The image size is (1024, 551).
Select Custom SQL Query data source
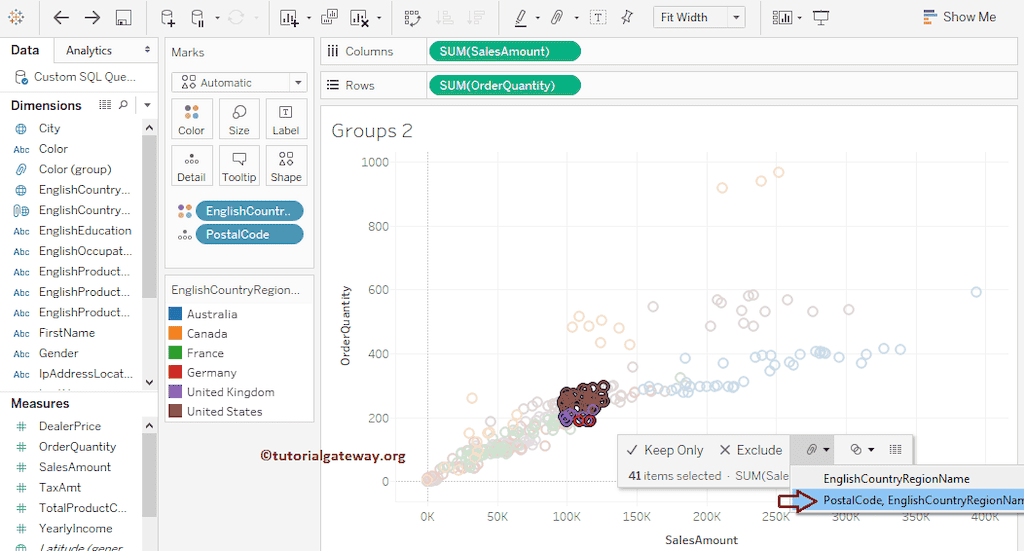click(76, 77)
